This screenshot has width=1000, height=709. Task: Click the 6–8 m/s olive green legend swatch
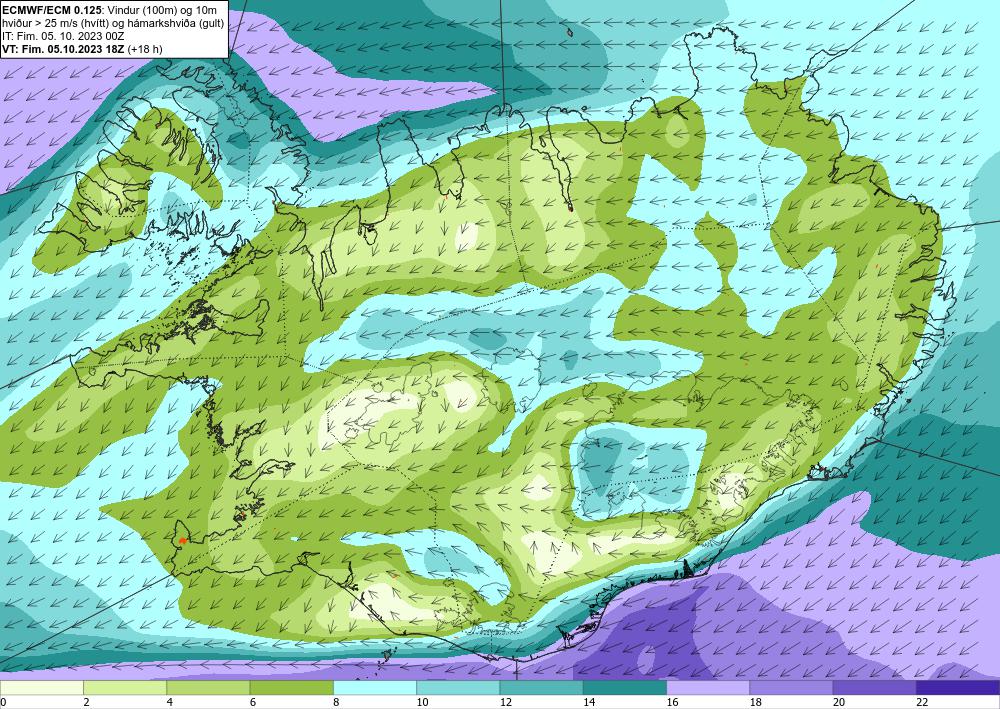(291, 688)
